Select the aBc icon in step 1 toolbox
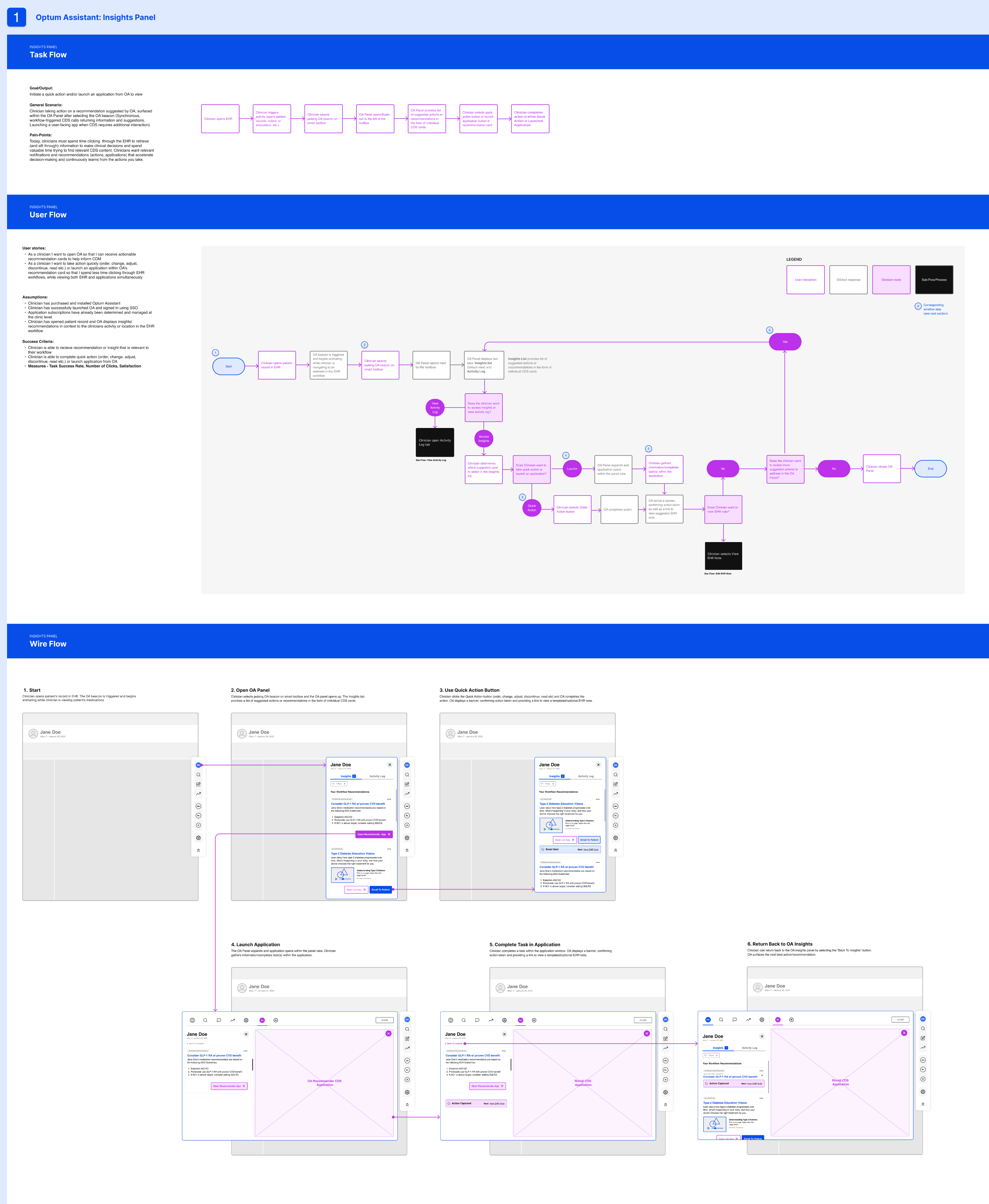This screenshot has height=1204, width=989. coord(198,806)
